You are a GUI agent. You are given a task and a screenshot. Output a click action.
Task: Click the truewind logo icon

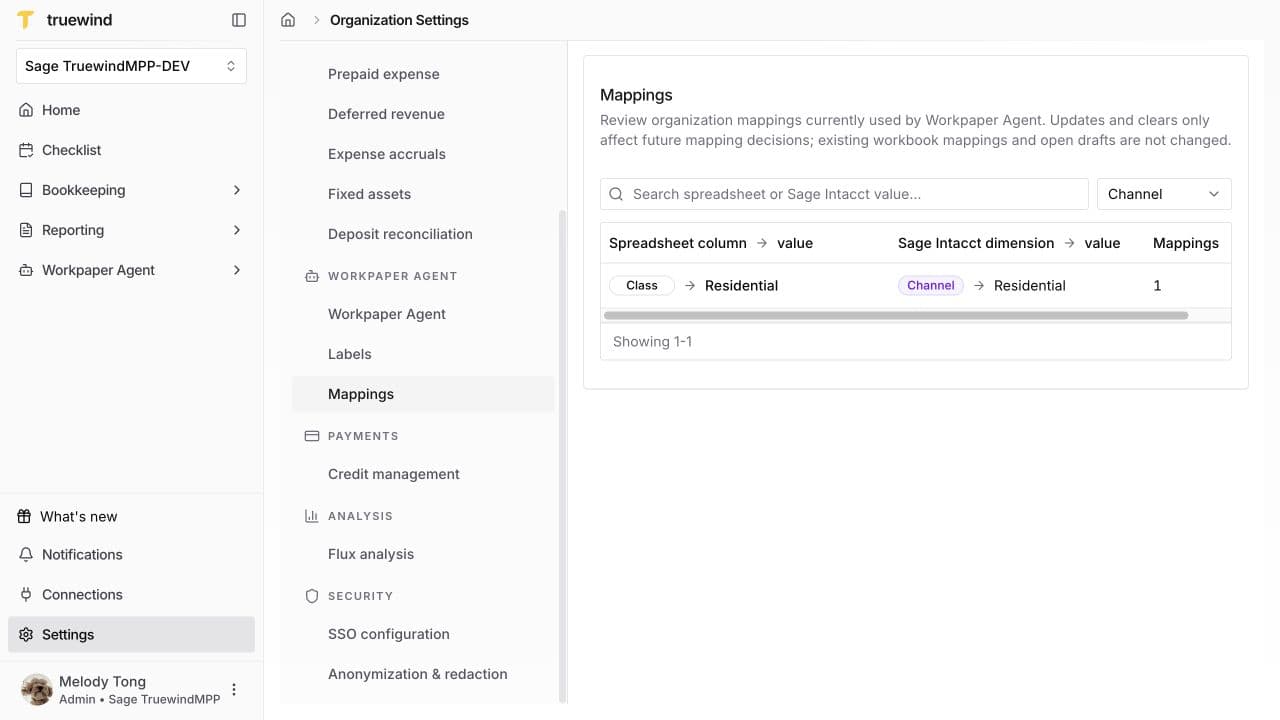pos(26,20)
